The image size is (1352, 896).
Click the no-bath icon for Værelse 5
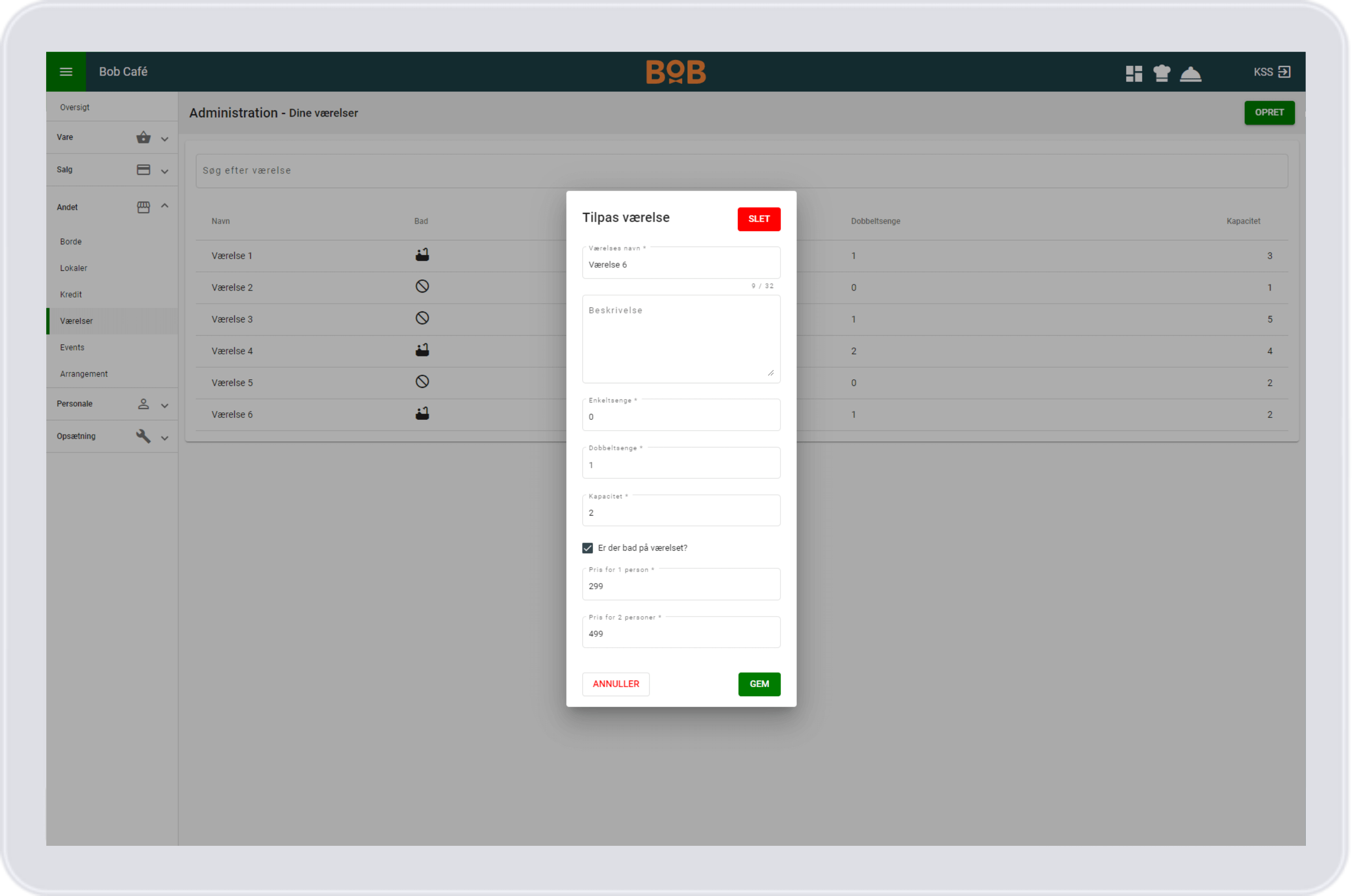click(x=422, y=382)
